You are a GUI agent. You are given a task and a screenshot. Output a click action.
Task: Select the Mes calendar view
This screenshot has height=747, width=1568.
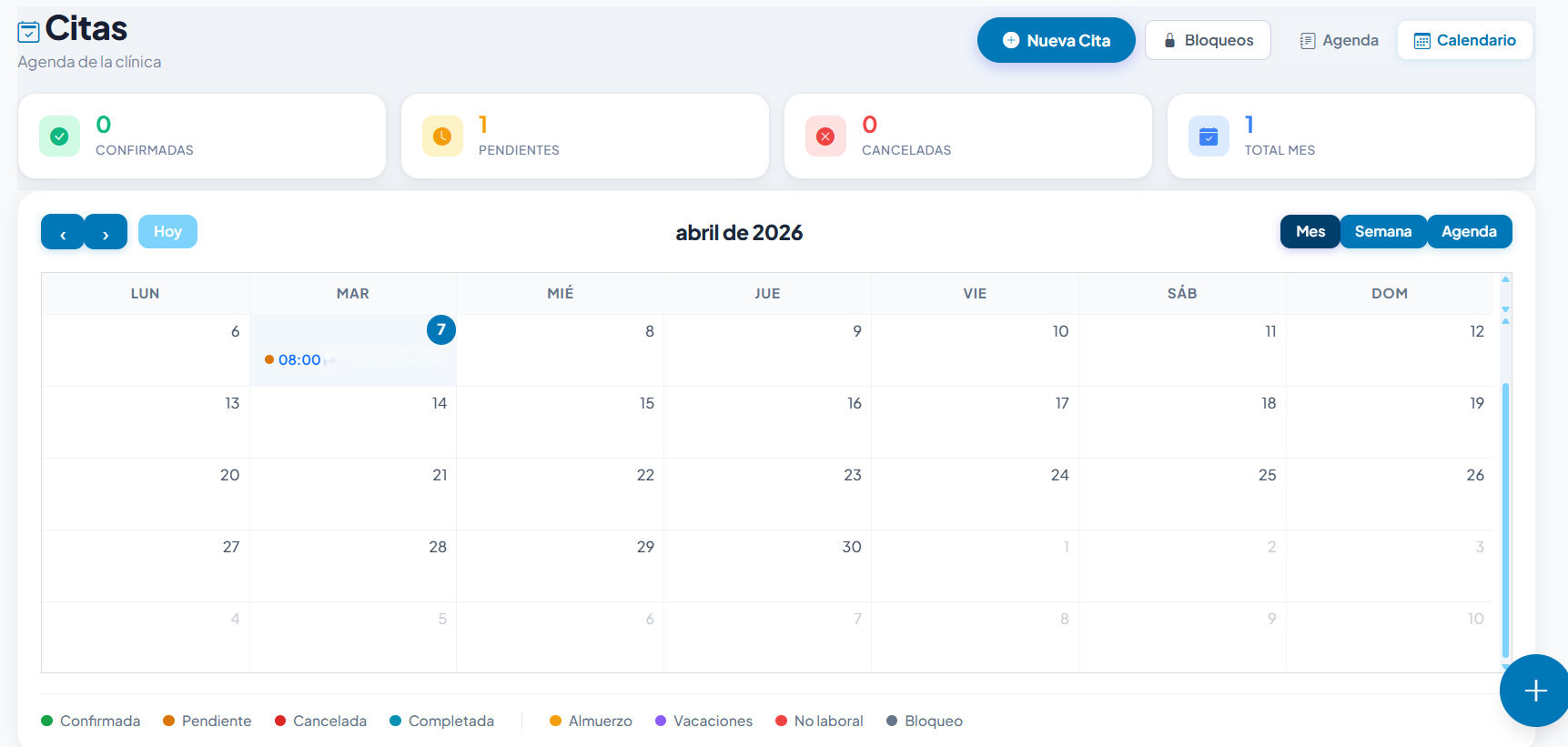pos(1310,231)
